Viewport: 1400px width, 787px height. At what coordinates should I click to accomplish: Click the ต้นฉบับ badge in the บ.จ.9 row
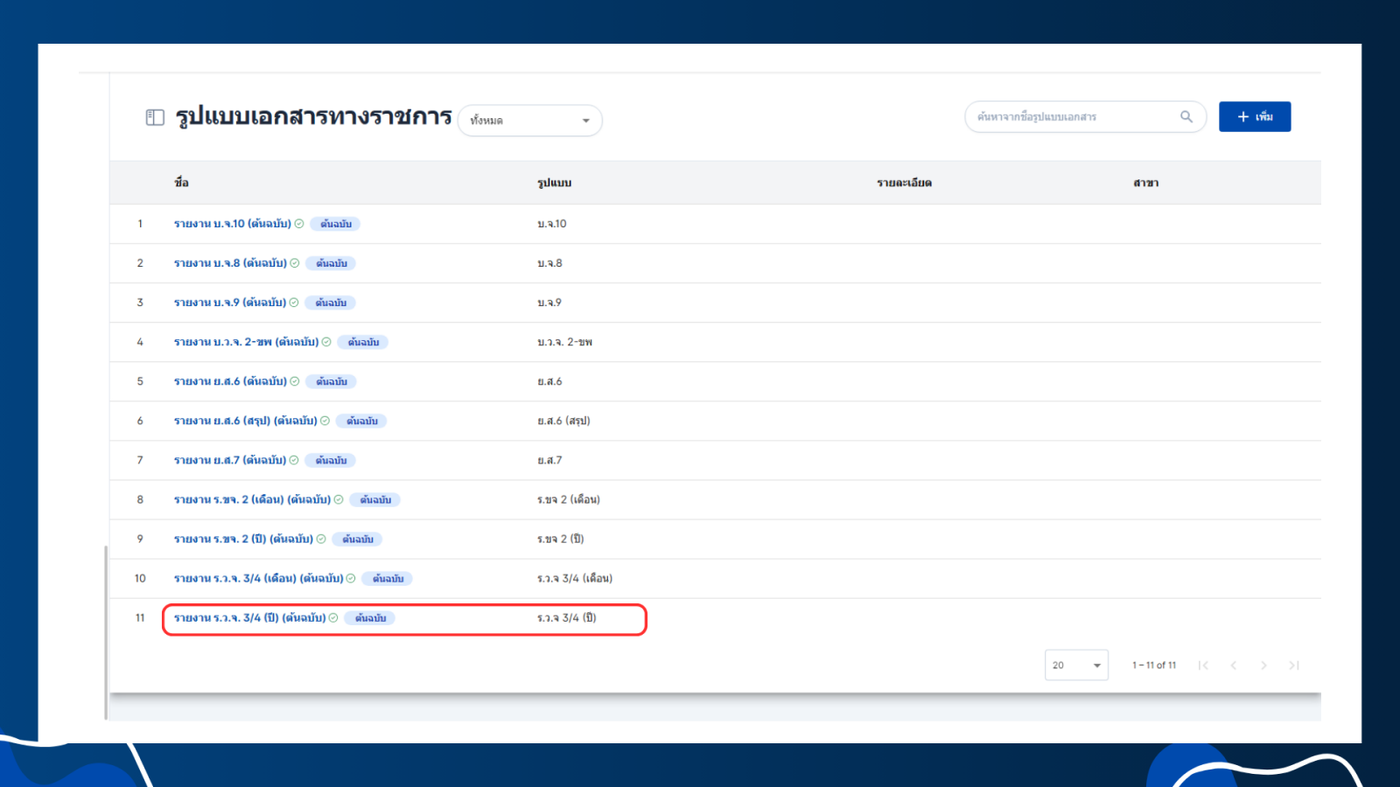coord(331,302)
